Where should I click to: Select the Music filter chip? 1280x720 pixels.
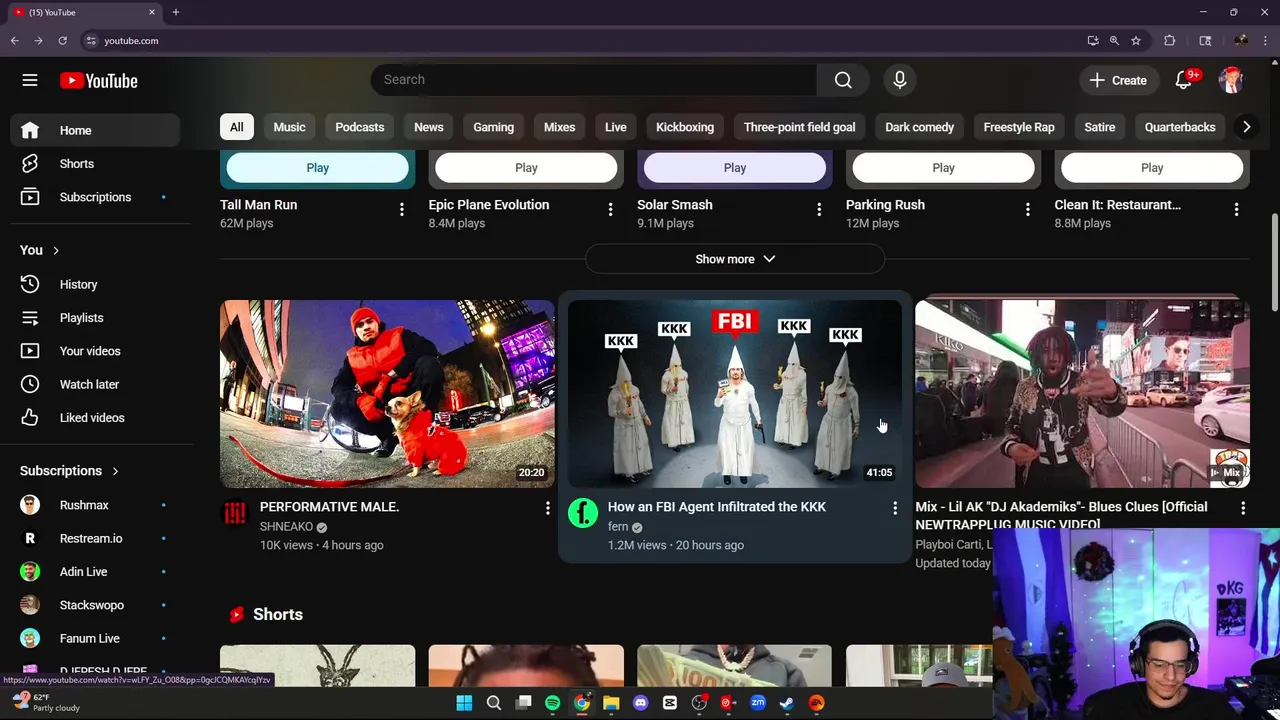pos(290,127)
